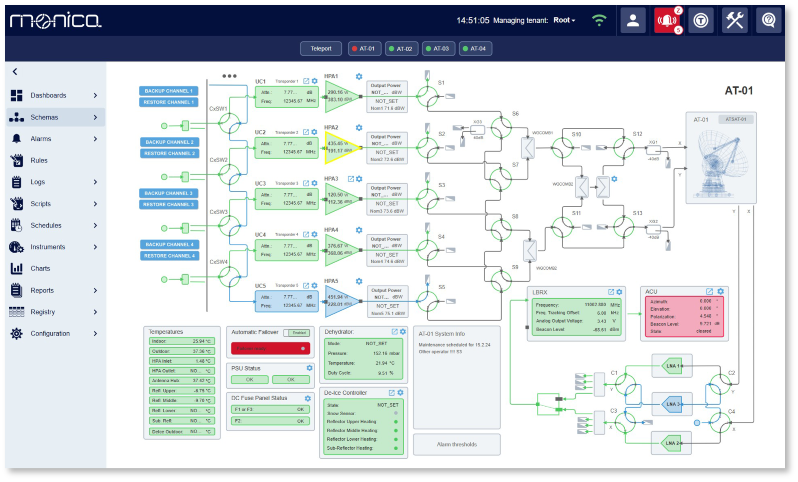Switch to the AT-03 tab
Screen dimensions: 798x482
click(x=438, y=49)
